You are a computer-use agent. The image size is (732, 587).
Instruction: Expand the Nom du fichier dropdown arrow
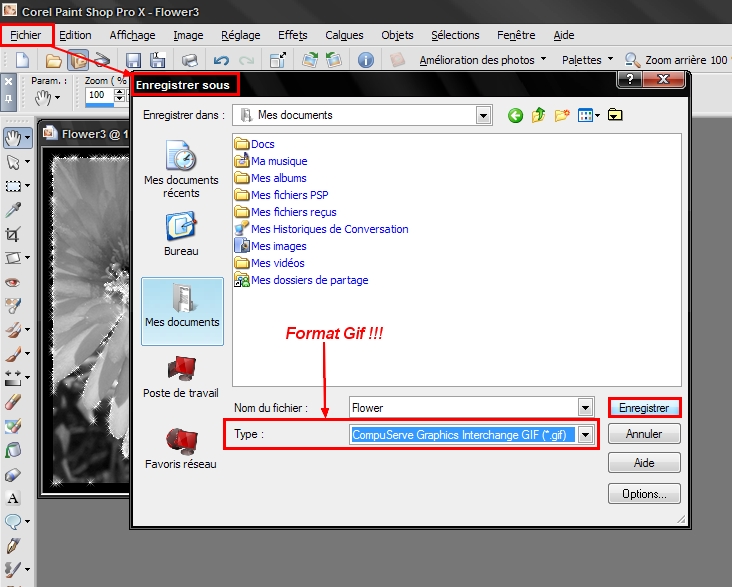[585, 408]
